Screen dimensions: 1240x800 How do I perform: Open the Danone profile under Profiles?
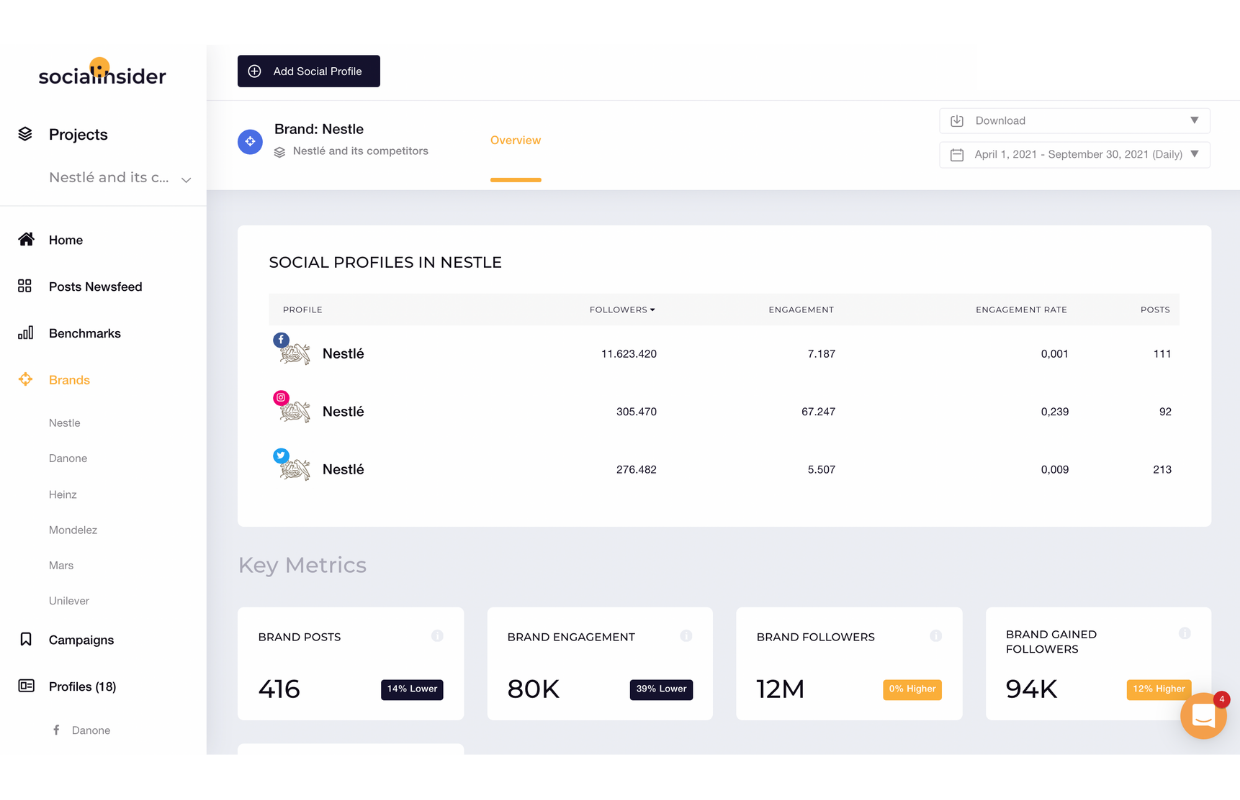(x=91, y=730)
